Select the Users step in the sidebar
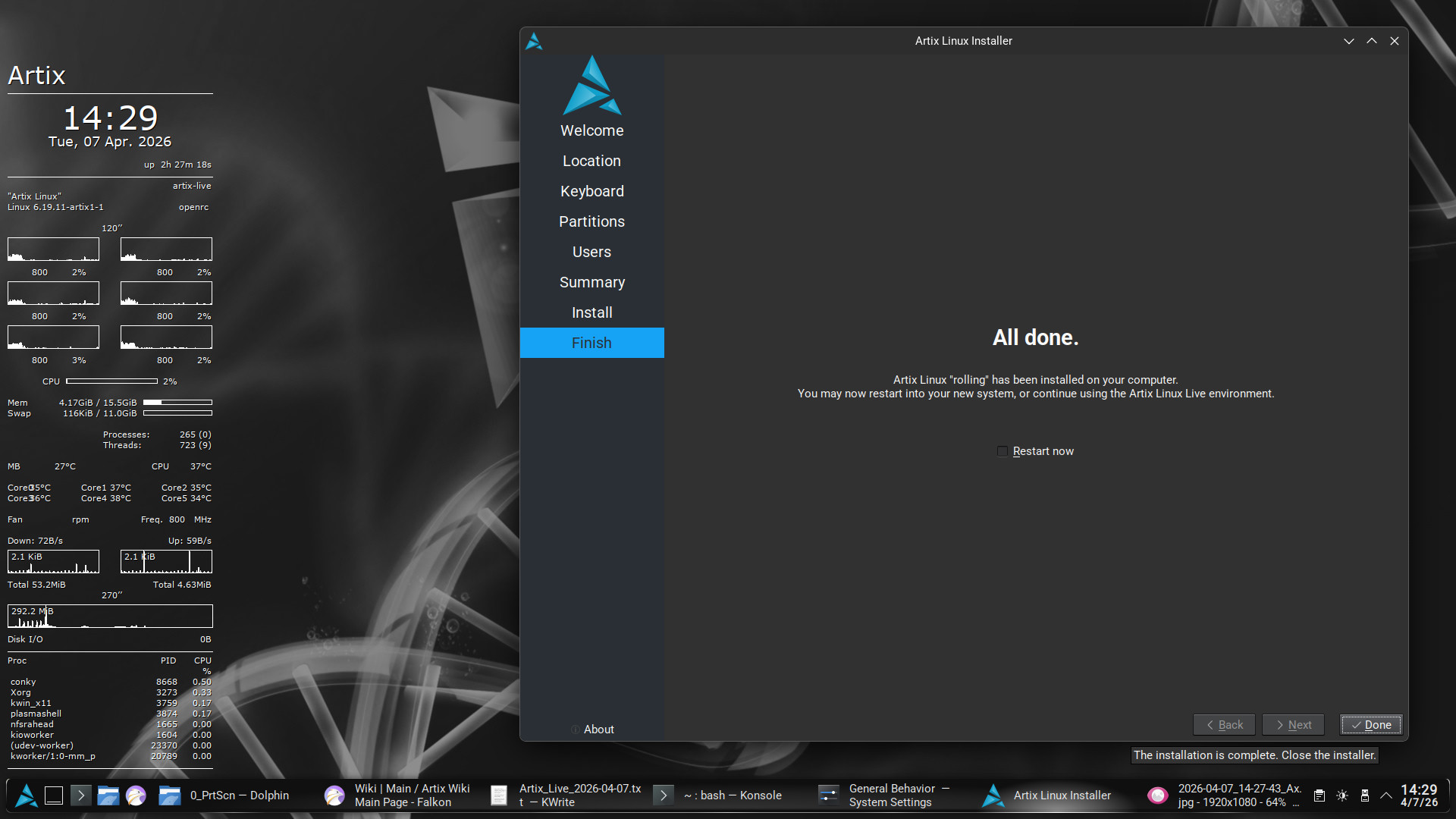The image size is (1456, 819). pos(592,252)
